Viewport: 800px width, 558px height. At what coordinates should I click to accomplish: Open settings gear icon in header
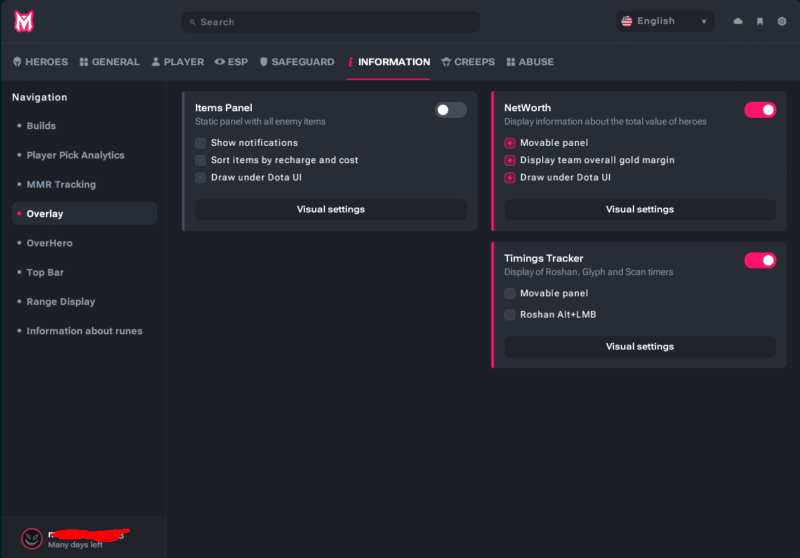[x=782, y=21]
